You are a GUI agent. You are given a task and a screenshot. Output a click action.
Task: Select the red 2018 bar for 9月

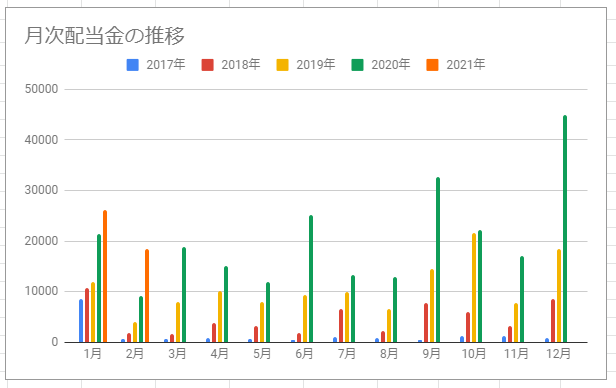(426, 322)
